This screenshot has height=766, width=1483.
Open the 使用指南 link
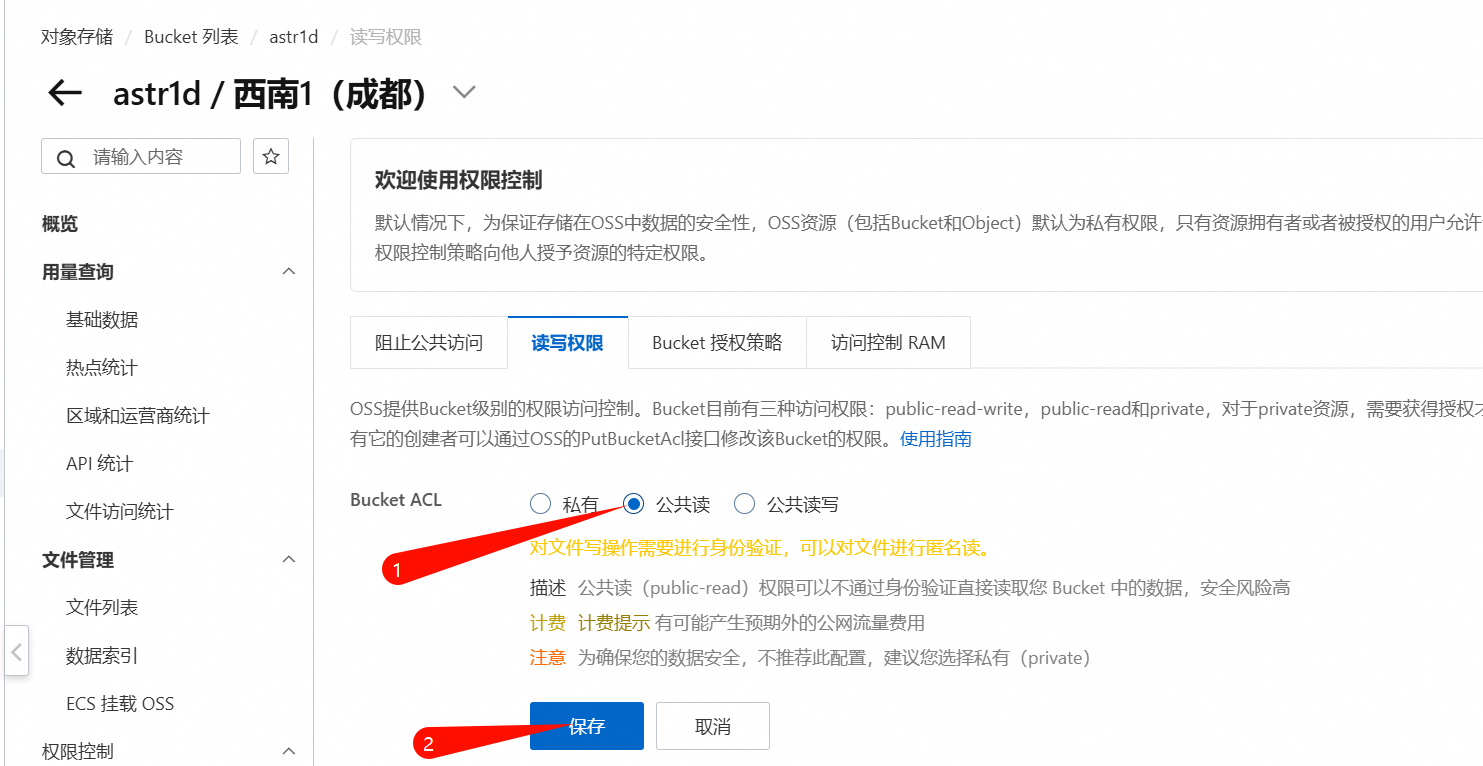935,439
